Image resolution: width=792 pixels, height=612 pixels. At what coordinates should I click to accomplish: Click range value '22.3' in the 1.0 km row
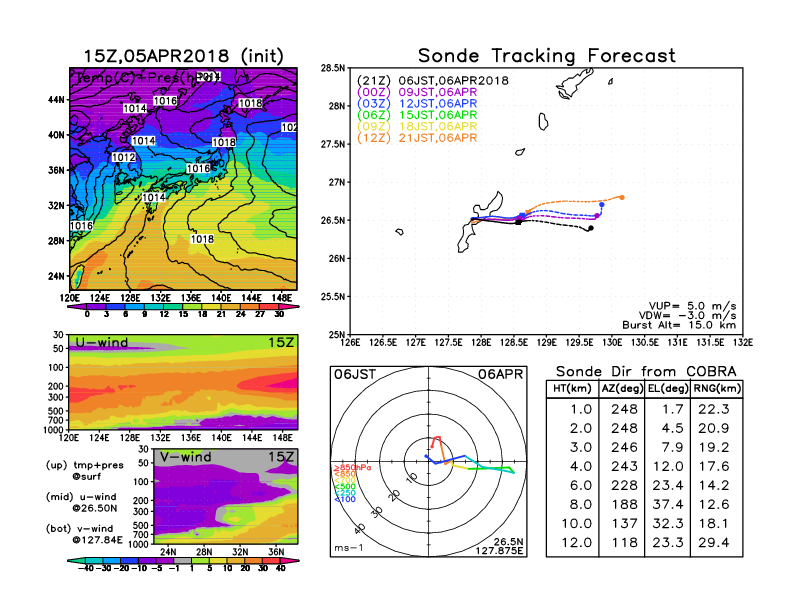pos(714,409)
